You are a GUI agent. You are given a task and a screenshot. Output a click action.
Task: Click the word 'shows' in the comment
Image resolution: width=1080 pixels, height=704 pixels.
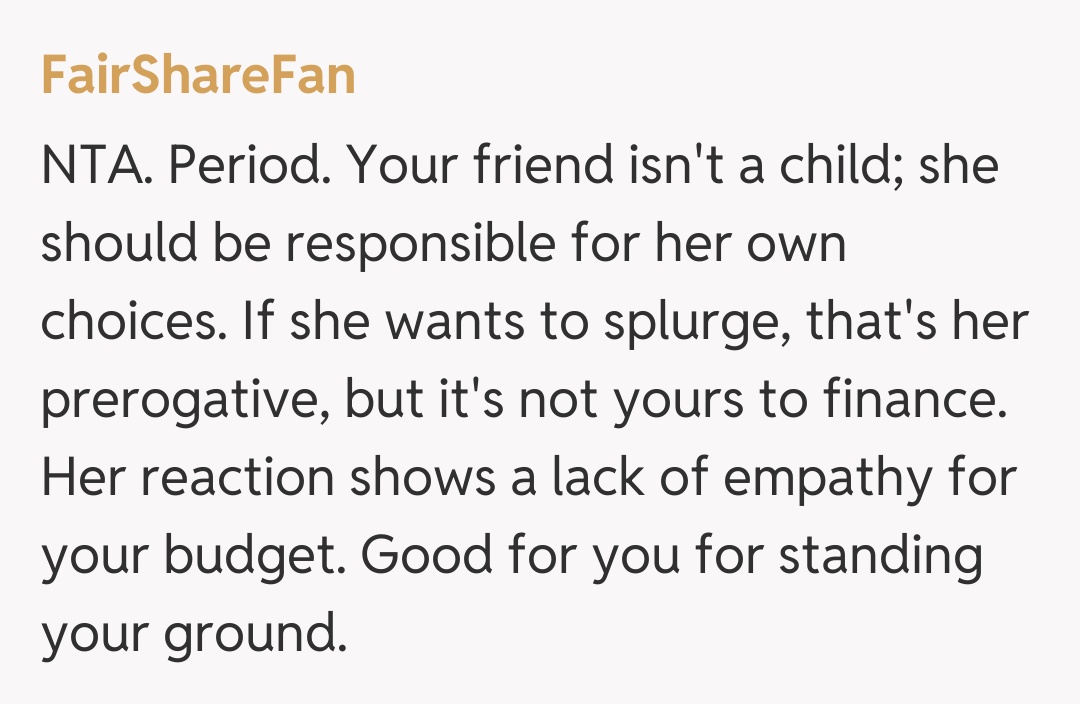click(418, 478)
